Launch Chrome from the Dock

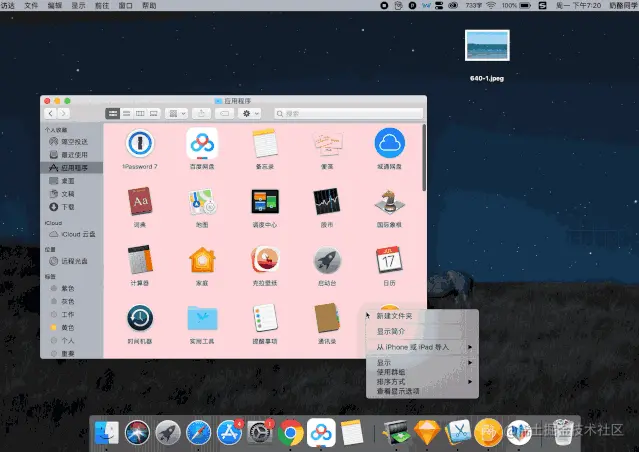(x=291, y=432)
